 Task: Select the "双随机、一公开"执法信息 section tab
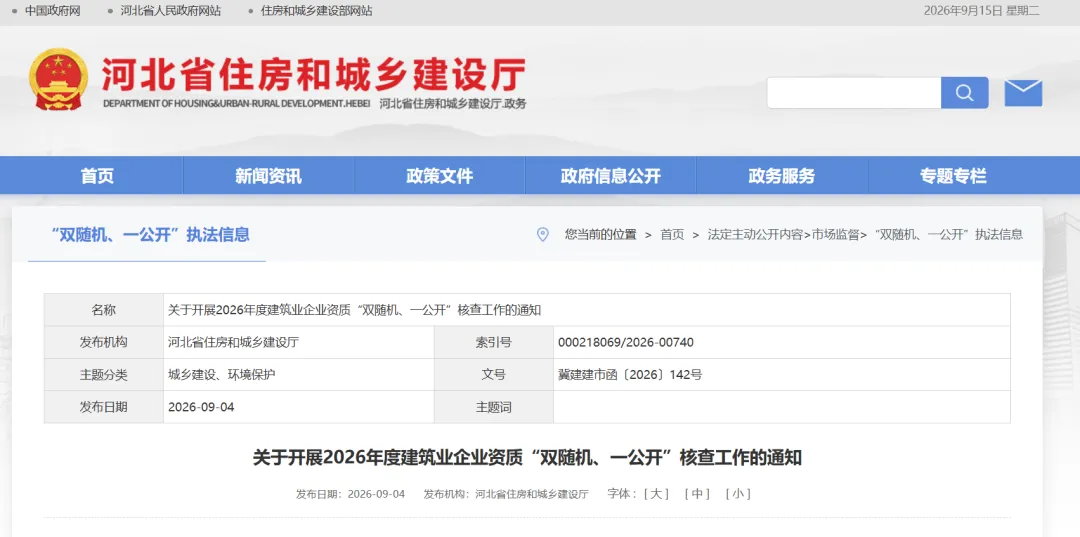click(150, 234)
